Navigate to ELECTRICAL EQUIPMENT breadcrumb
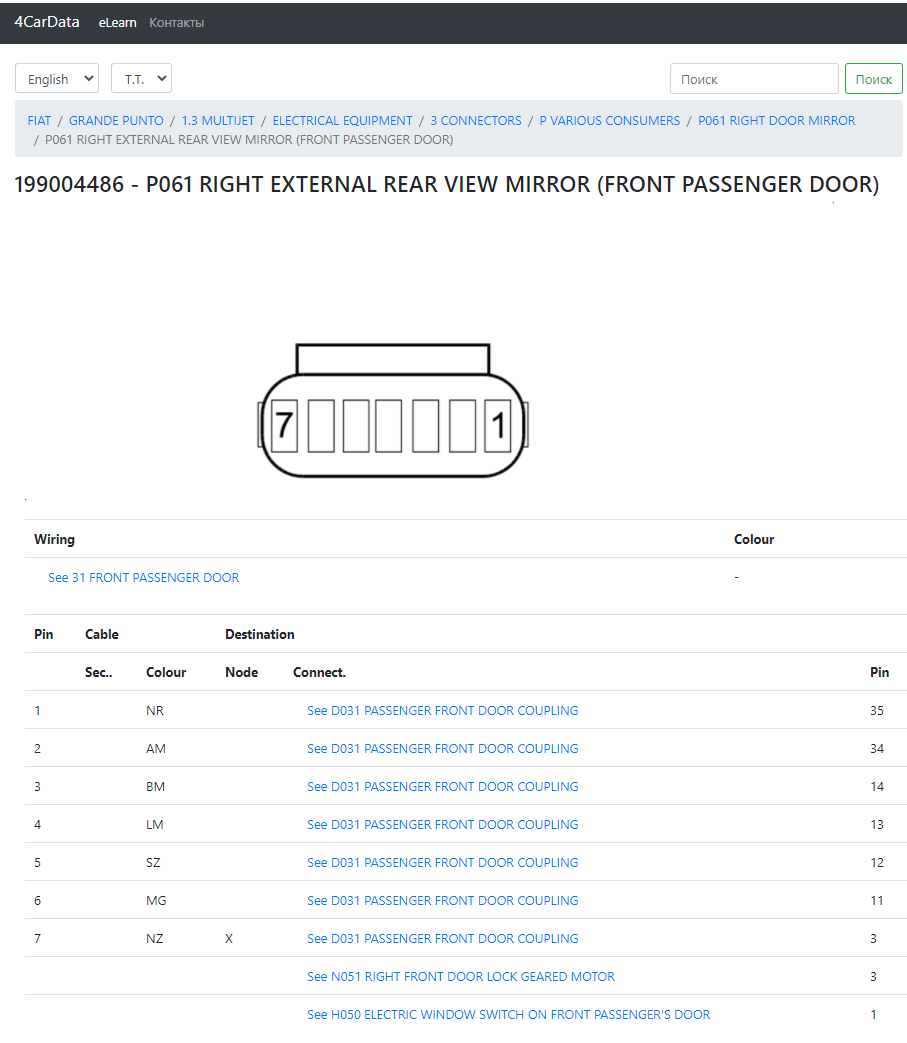The width and height of the screenshot is (907, 1043). tap(342, 120)
